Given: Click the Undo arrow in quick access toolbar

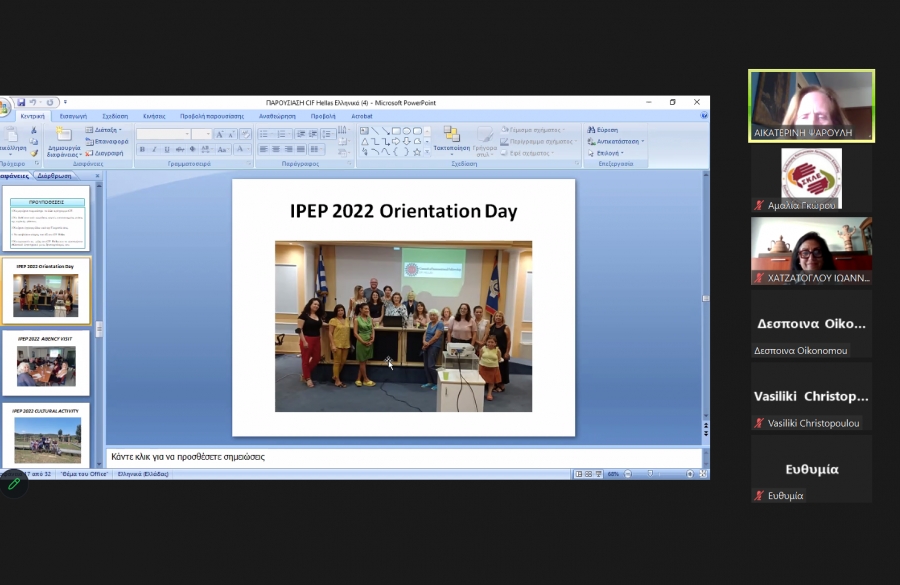Looking at the screenshot, I should point(33,103).
